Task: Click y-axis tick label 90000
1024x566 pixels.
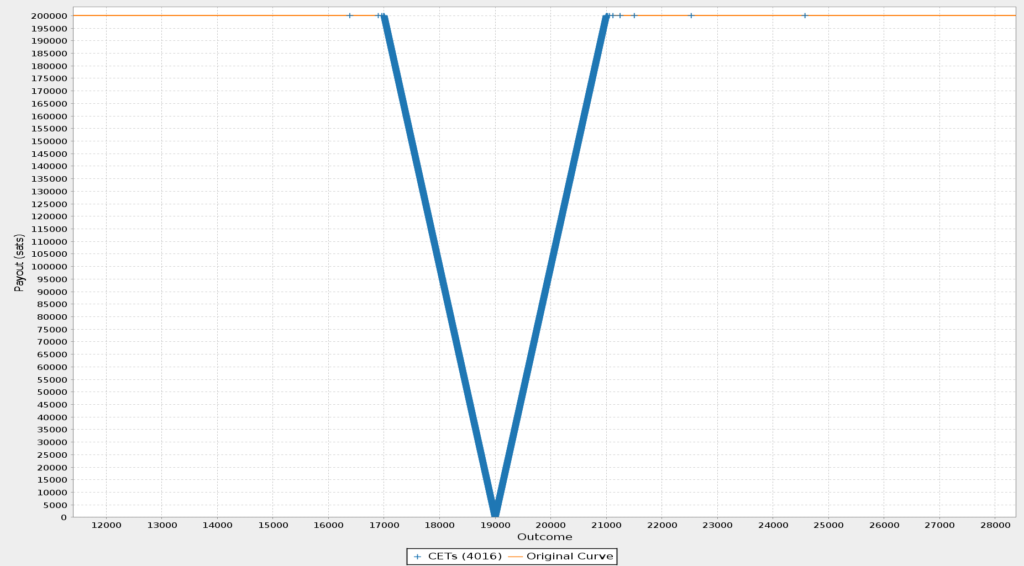Action: 54,292
